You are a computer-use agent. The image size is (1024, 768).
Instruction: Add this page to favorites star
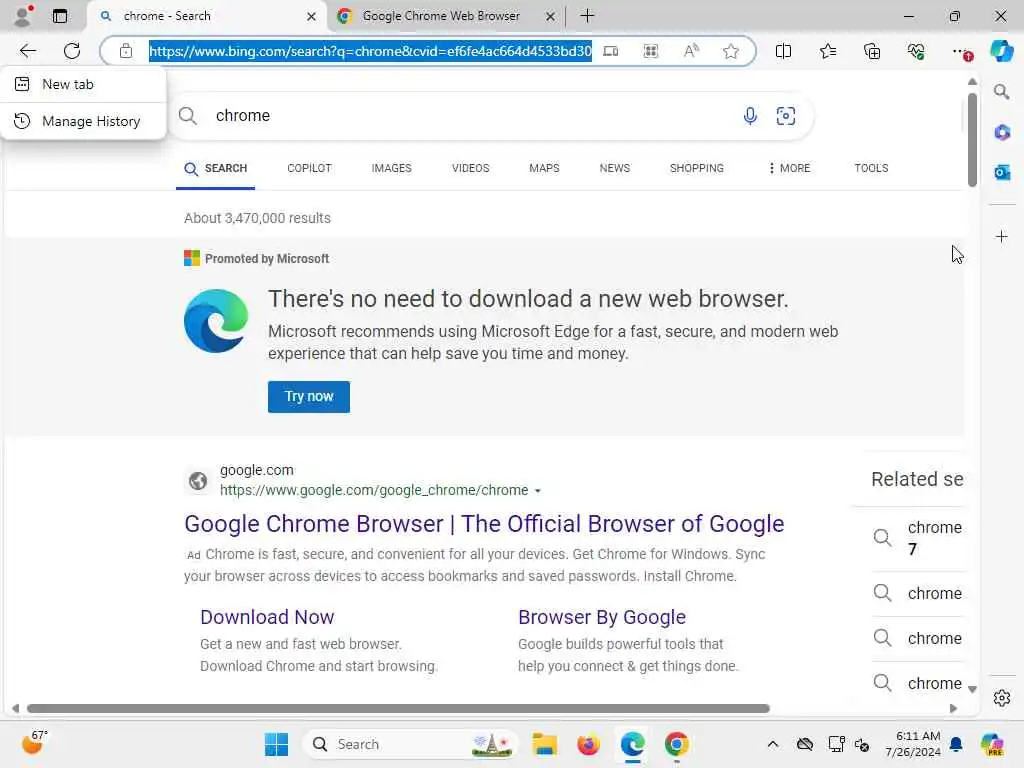pos(731,51)
